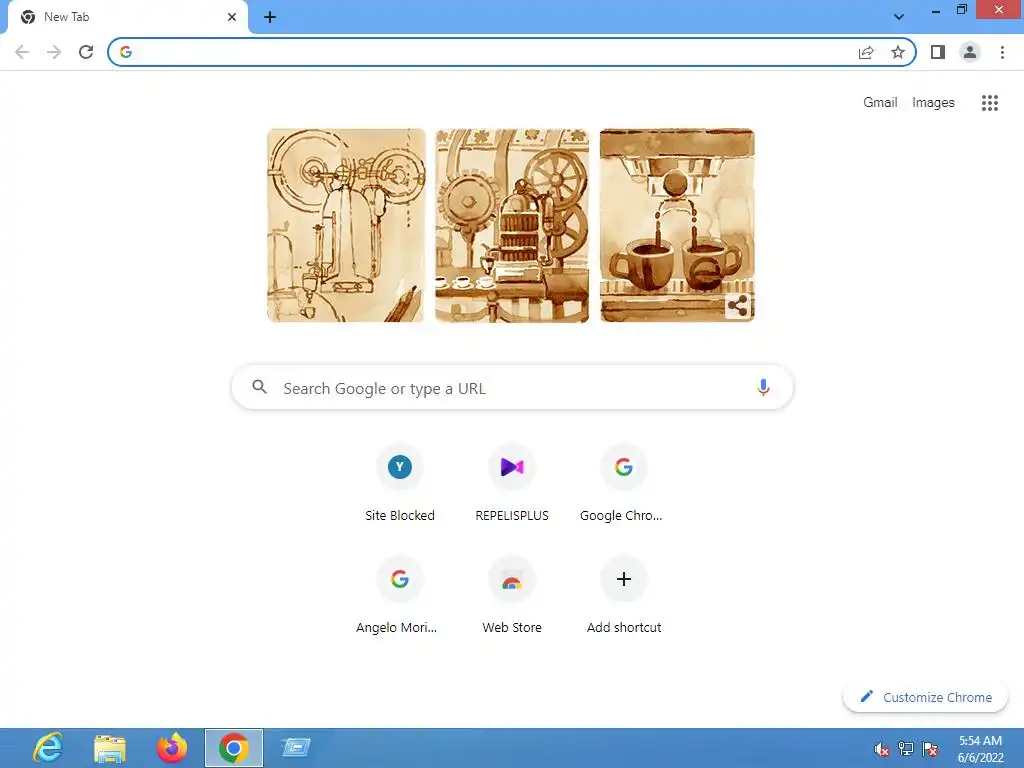Viewport: 1024px width, 768px height.
Task: Open a new tab with plus button
Action: (x=270, y=17)
